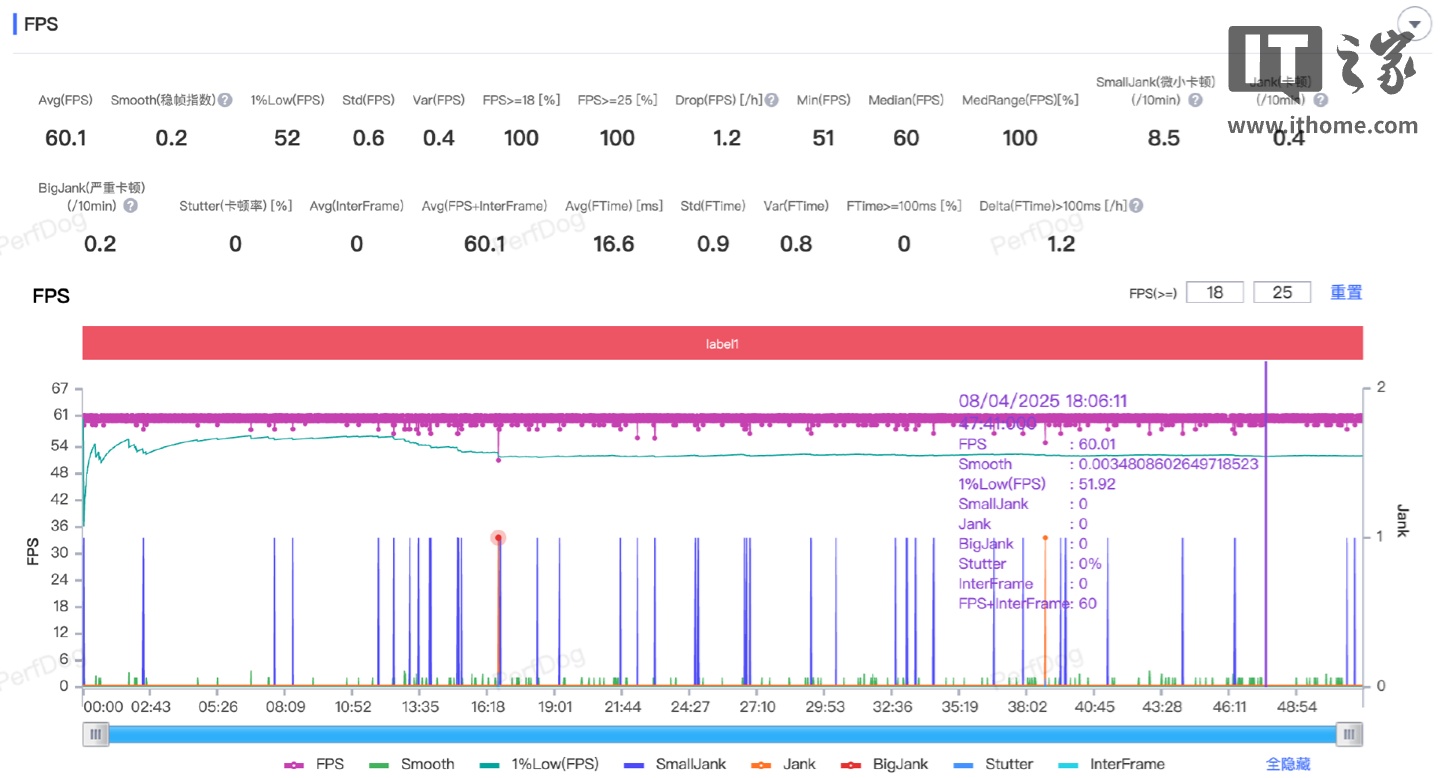Click help icon beside Drop(FPS) [/h]
The width and height of the screenshot is (1440, 778).
pyautogui.click(x=772, y=100)
